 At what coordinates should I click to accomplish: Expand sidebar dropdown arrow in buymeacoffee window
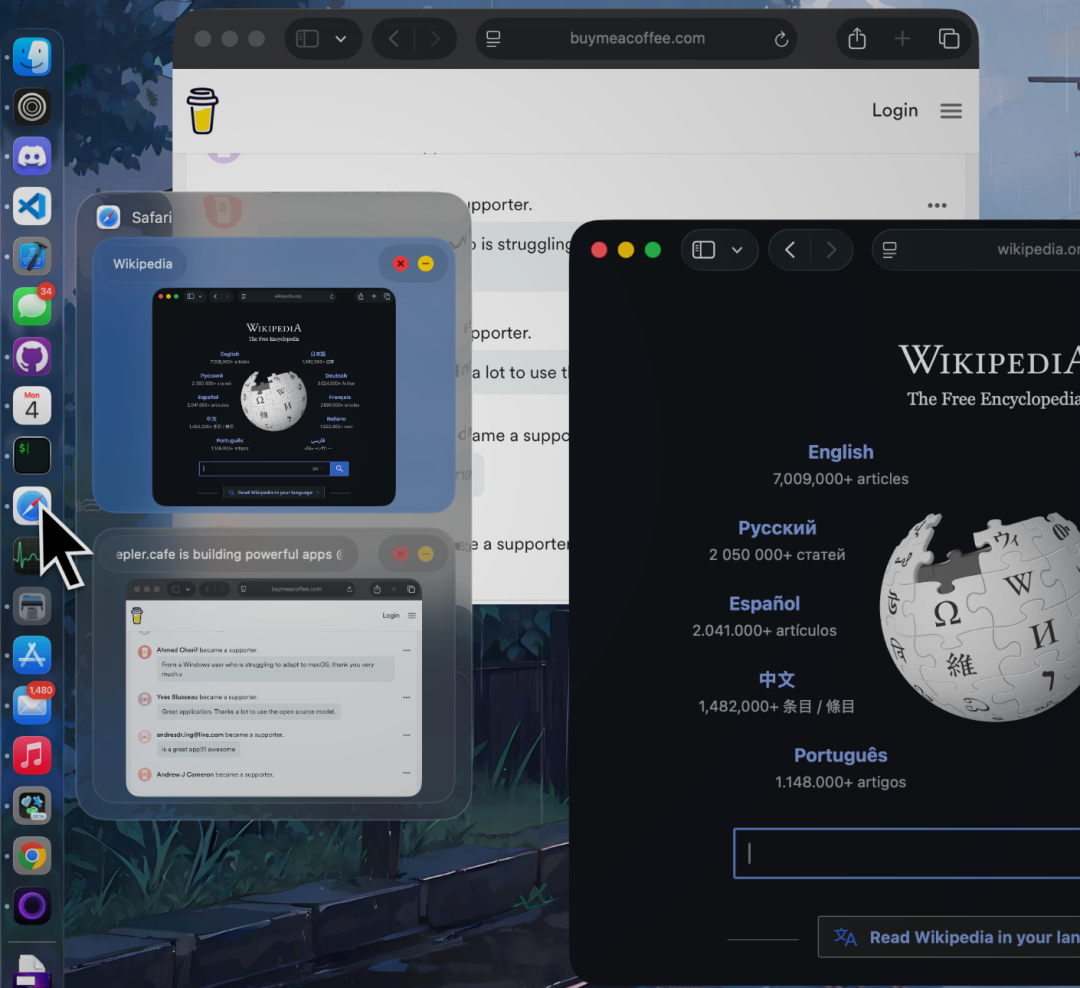coord(340,39)
